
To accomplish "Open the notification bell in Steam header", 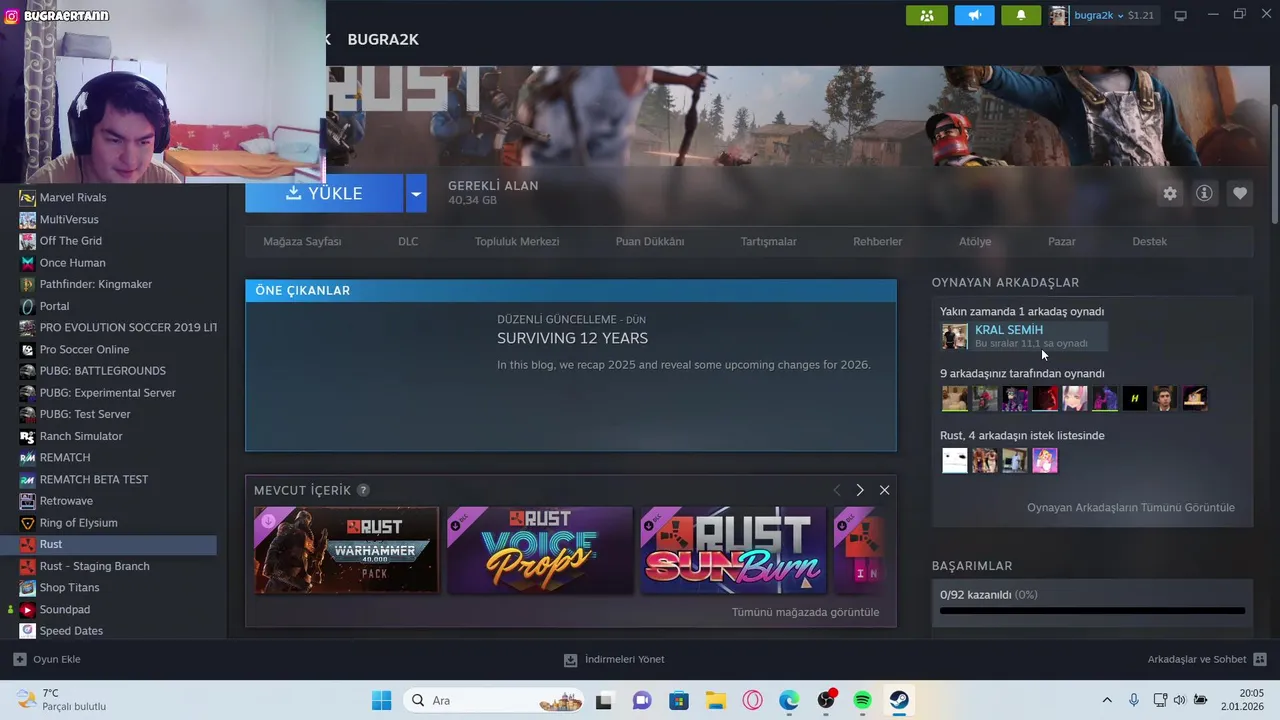I will point(1021,15).
